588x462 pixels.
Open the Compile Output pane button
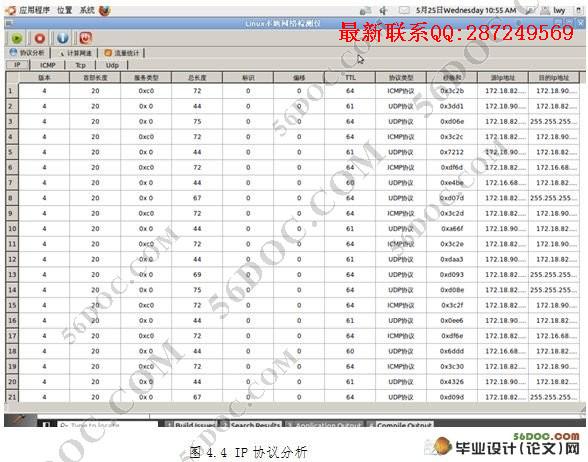tap(400, 425)
